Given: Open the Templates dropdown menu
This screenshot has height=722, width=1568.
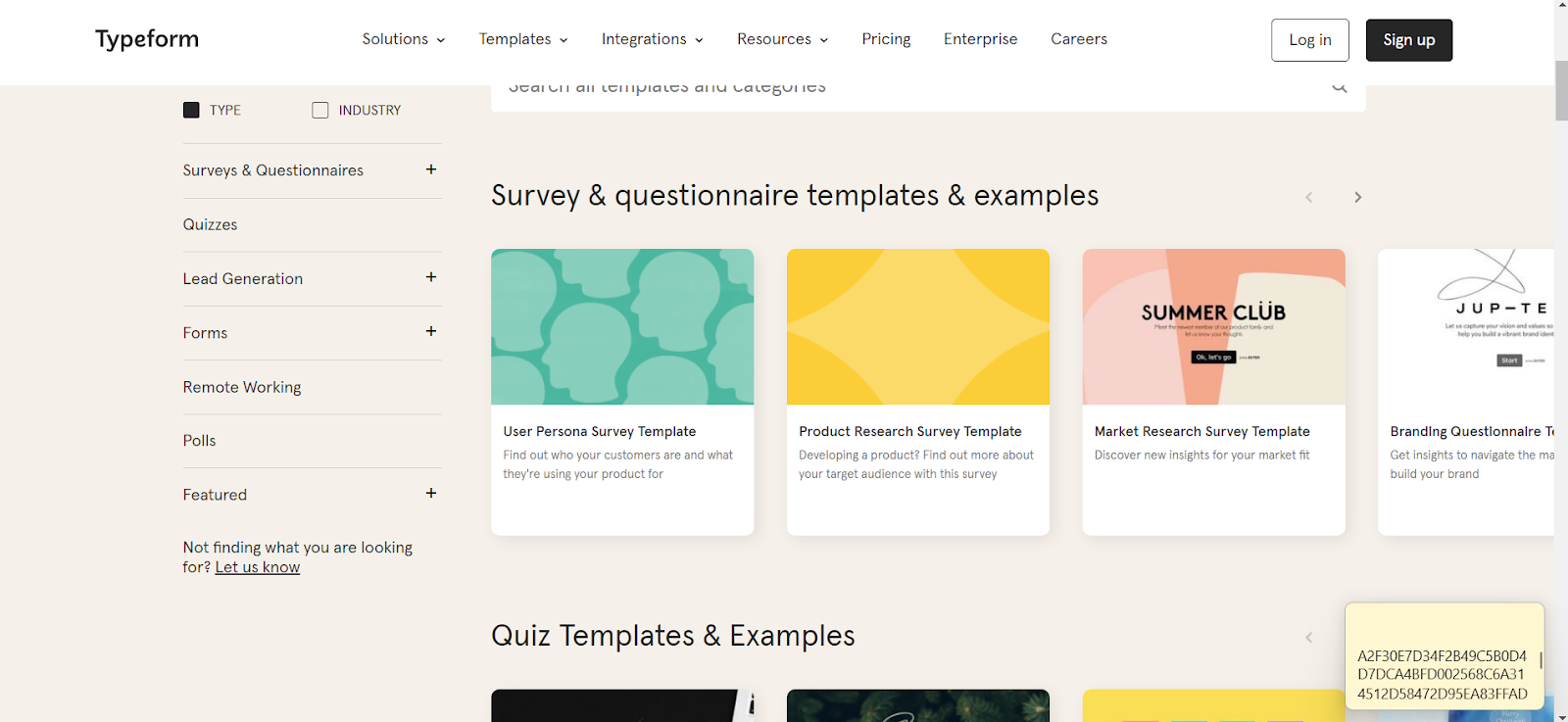Looking at the screenshot, I should tap(523, 39).
